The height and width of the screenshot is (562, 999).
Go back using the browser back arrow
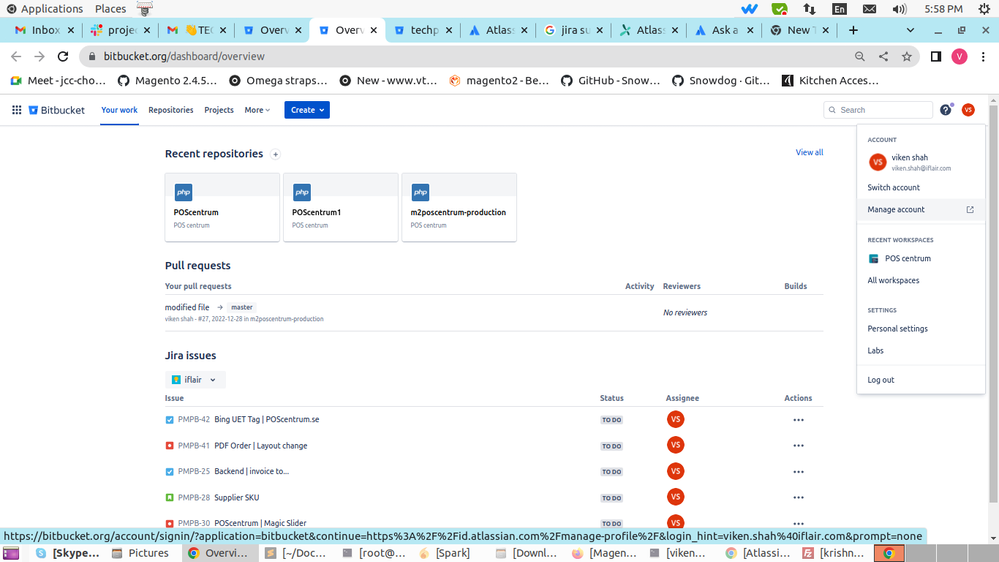coord(16,56)
